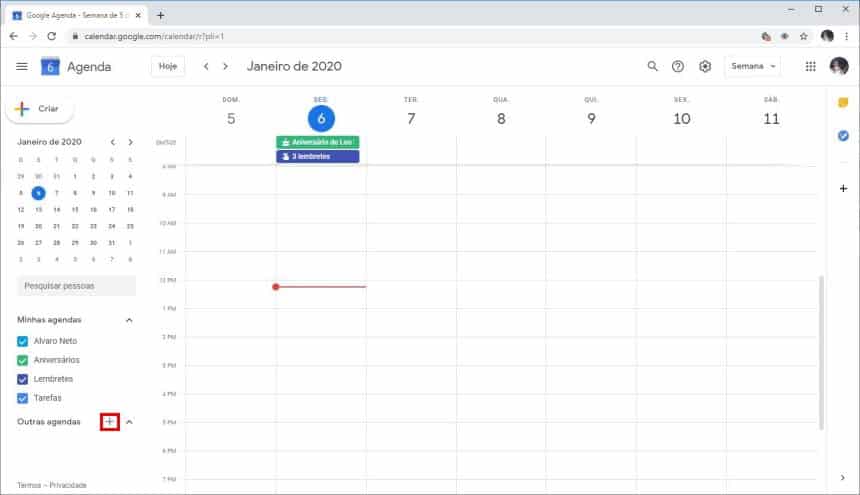Go to the next week arrow
This screenshot has height=495, width=860.
coord(225,66)
